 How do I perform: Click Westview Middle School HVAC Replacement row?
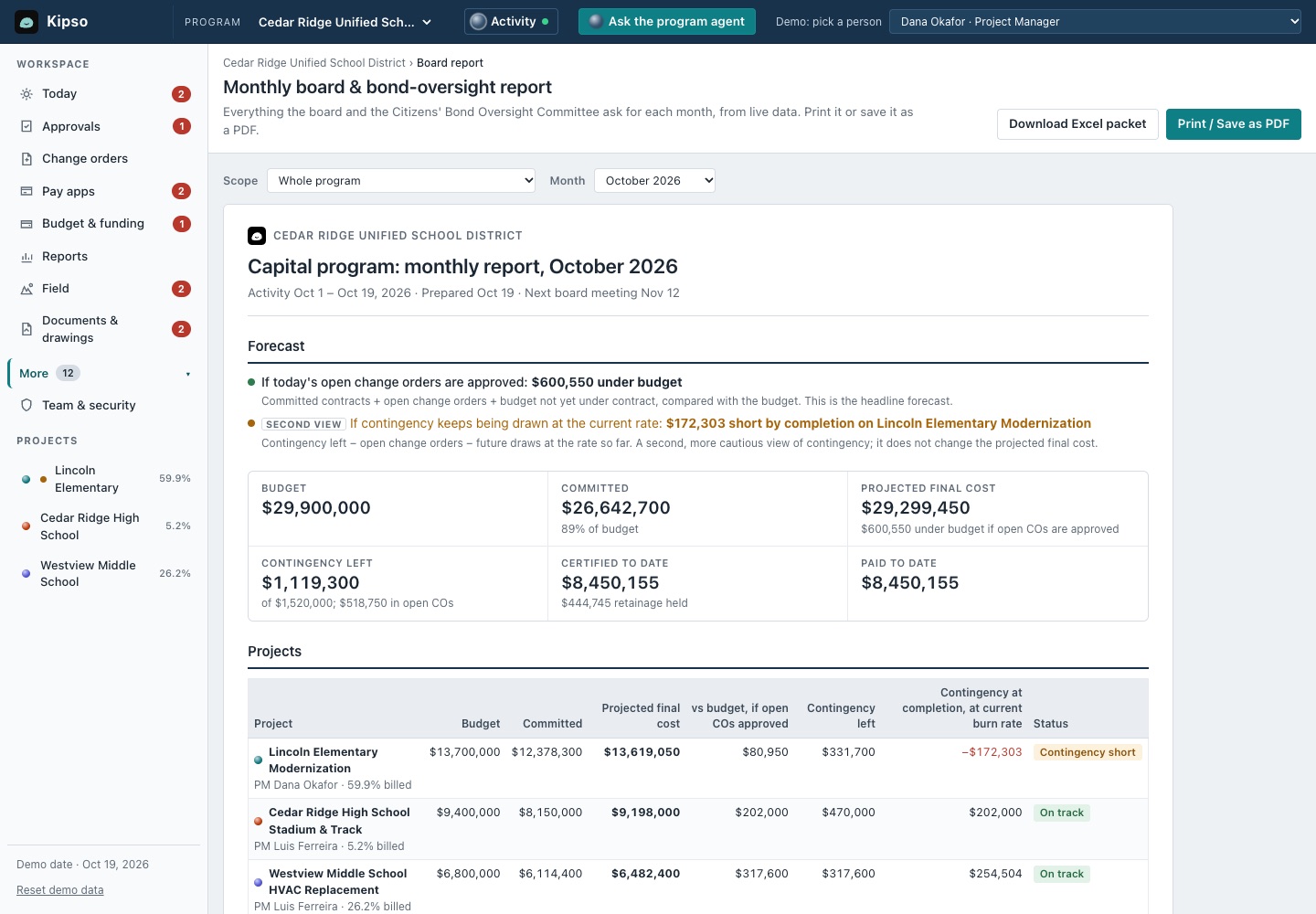tap(698, 888)
